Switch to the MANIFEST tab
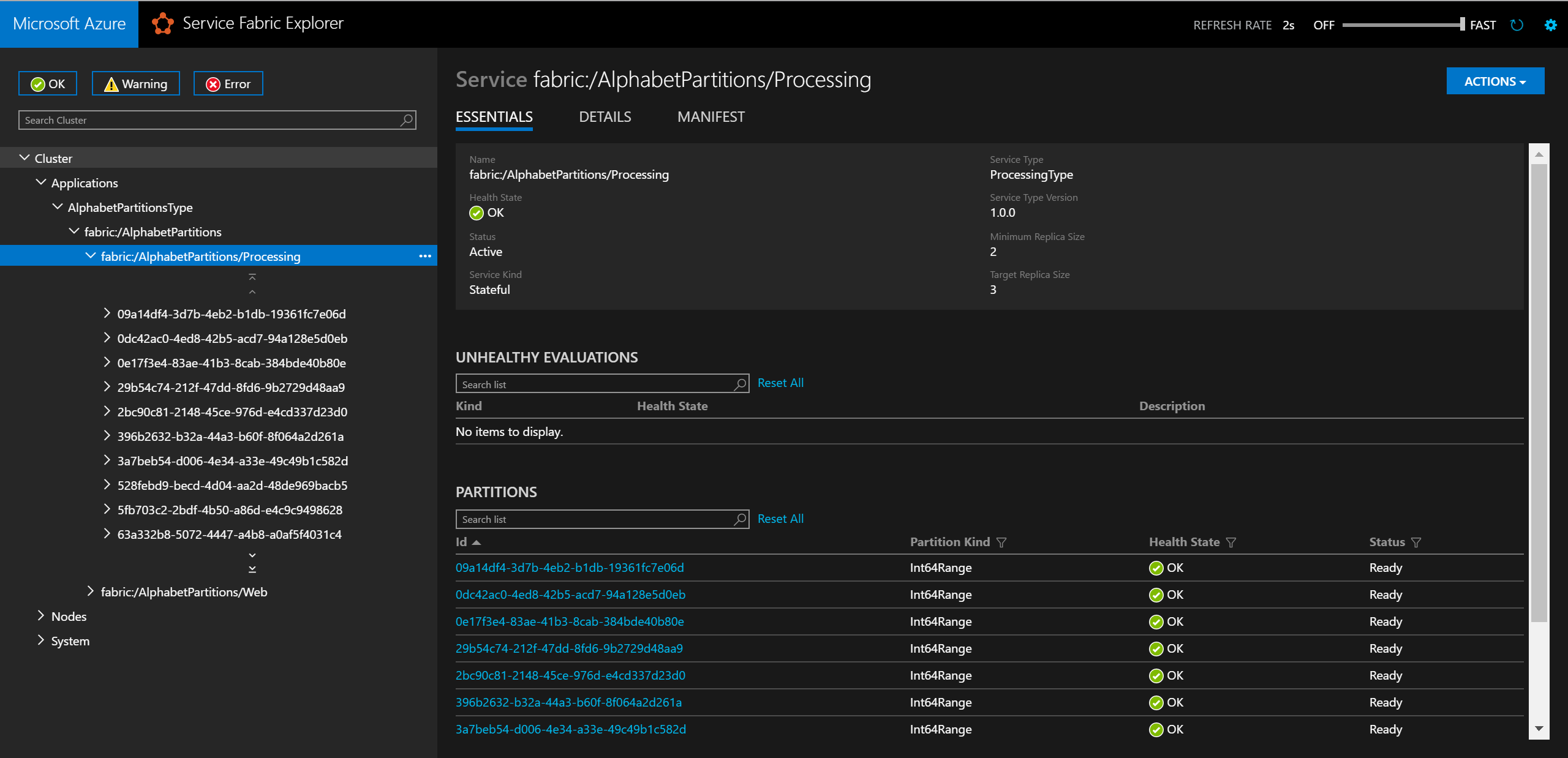 point(710,117)
